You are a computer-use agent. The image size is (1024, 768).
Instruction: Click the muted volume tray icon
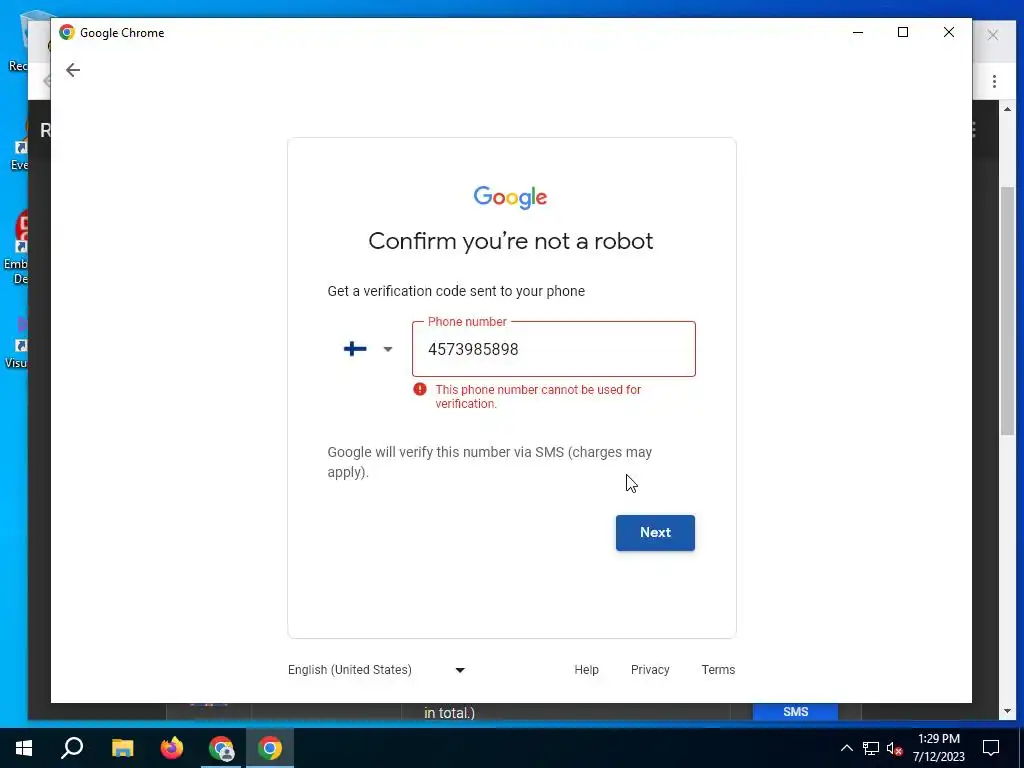coord(895,748)
